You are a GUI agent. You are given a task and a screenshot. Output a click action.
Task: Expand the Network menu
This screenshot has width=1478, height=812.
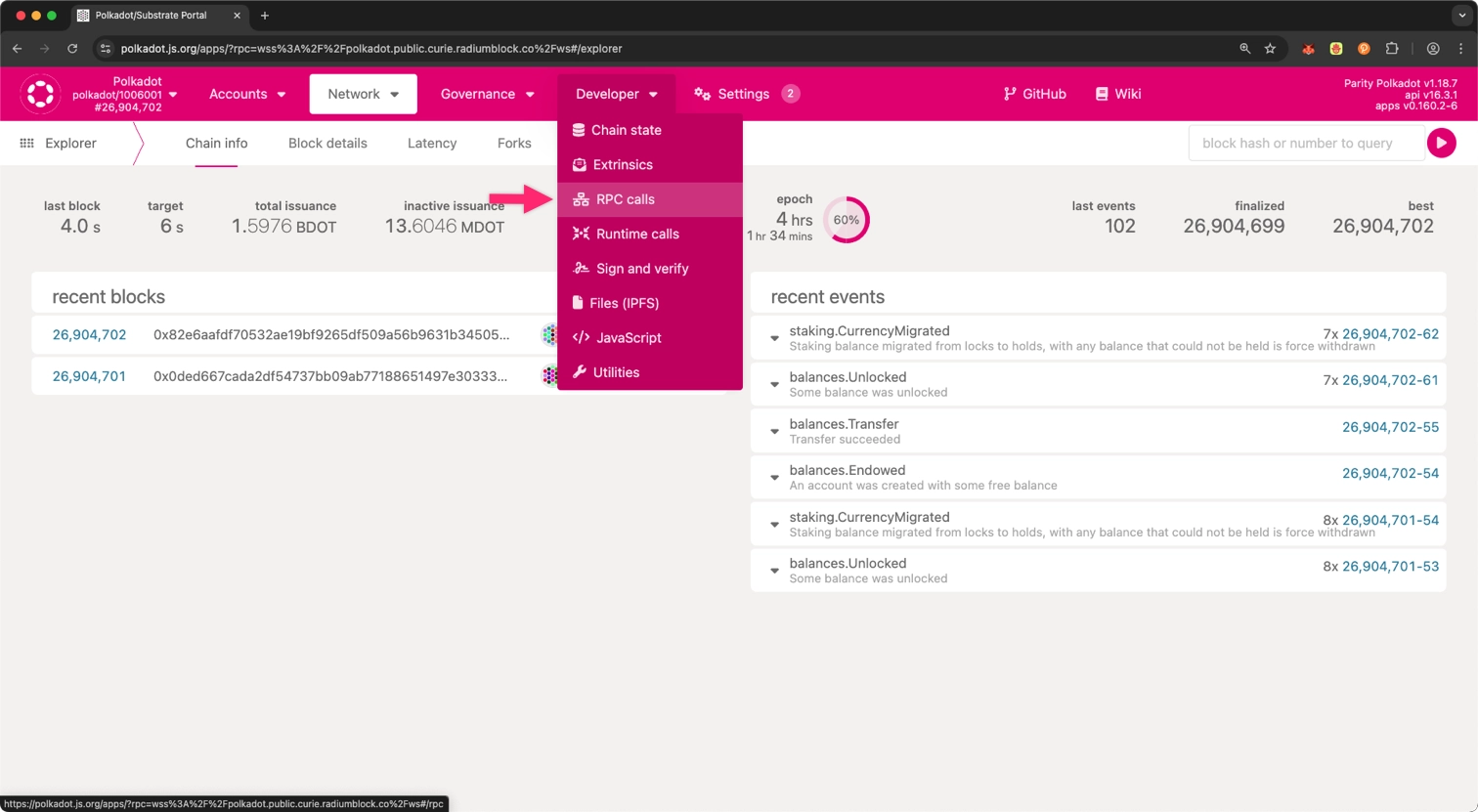364,94
